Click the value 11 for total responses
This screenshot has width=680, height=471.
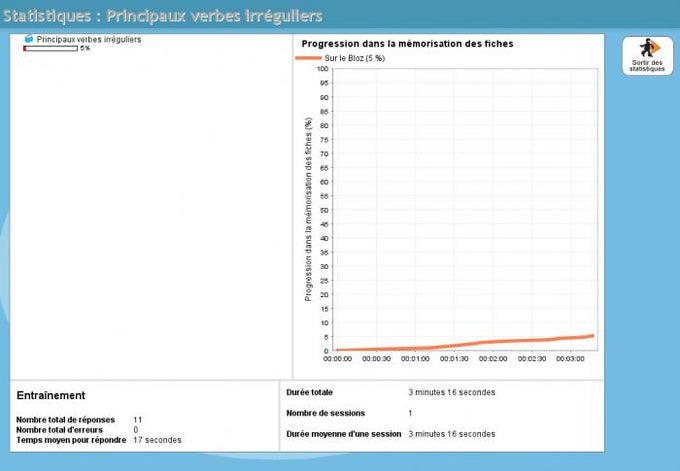coord(137,420)
